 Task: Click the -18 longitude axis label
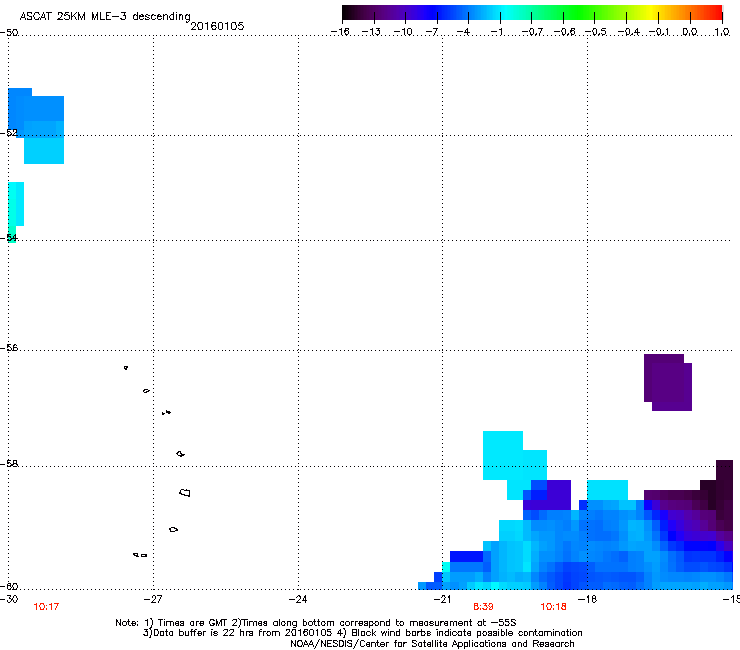(x=587, y=599)
